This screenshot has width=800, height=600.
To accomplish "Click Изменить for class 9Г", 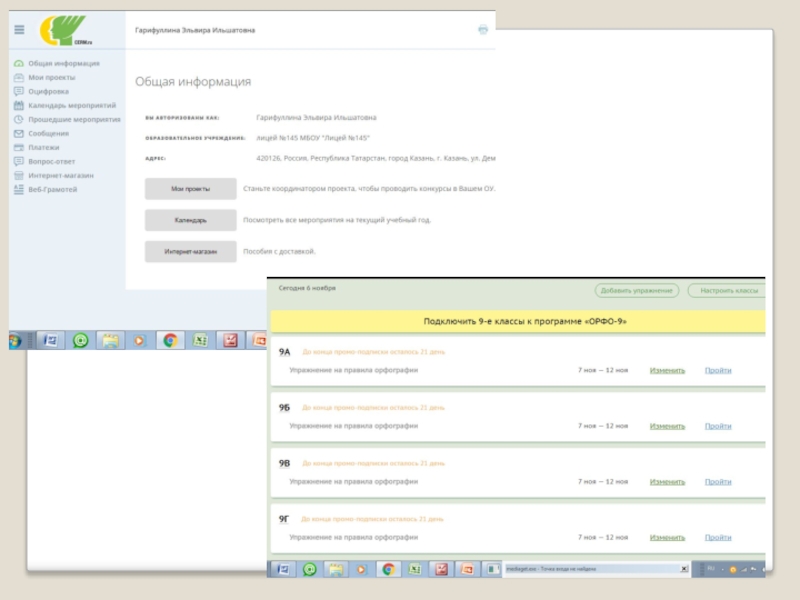I will pyautogui.click(x=667, y=537).
